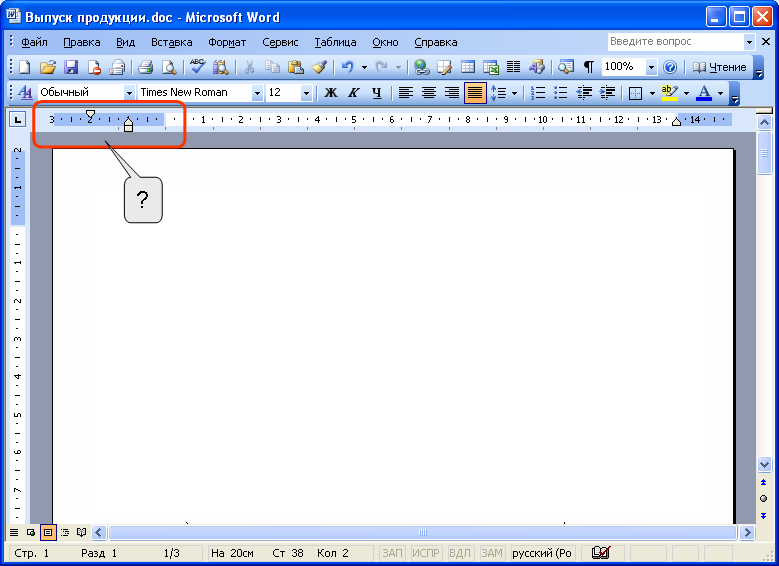
Task: Decrease paragraph indent
Action: pos(584,92)
